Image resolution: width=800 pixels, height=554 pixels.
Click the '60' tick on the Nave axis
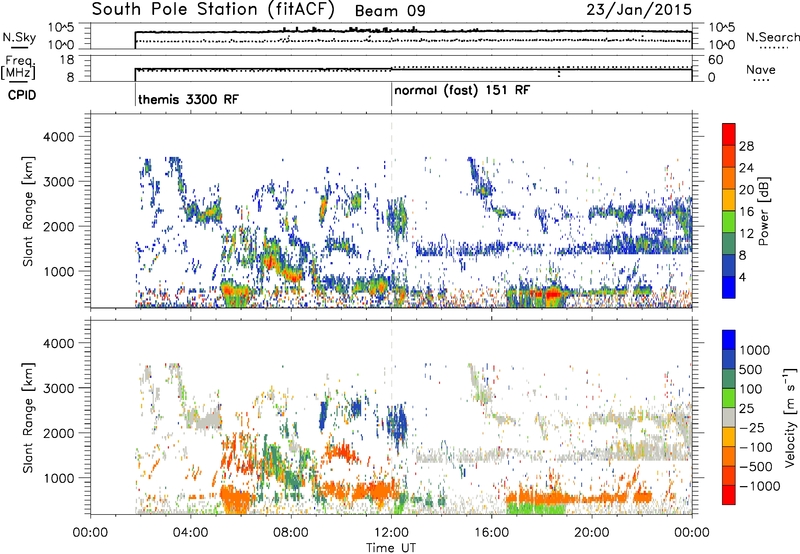pos(715,60)
